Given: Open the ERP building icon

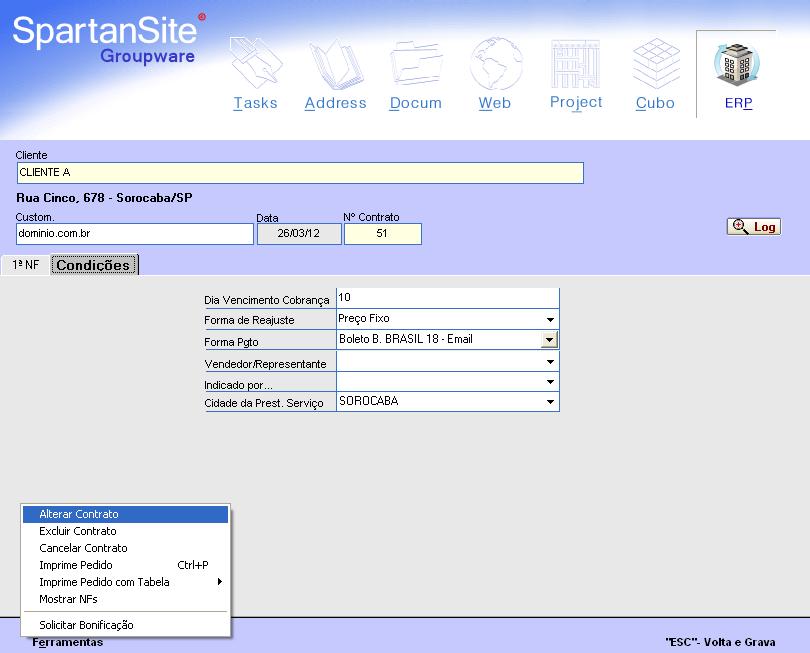Looking at the screenshot, I should [x=737, y=64].
